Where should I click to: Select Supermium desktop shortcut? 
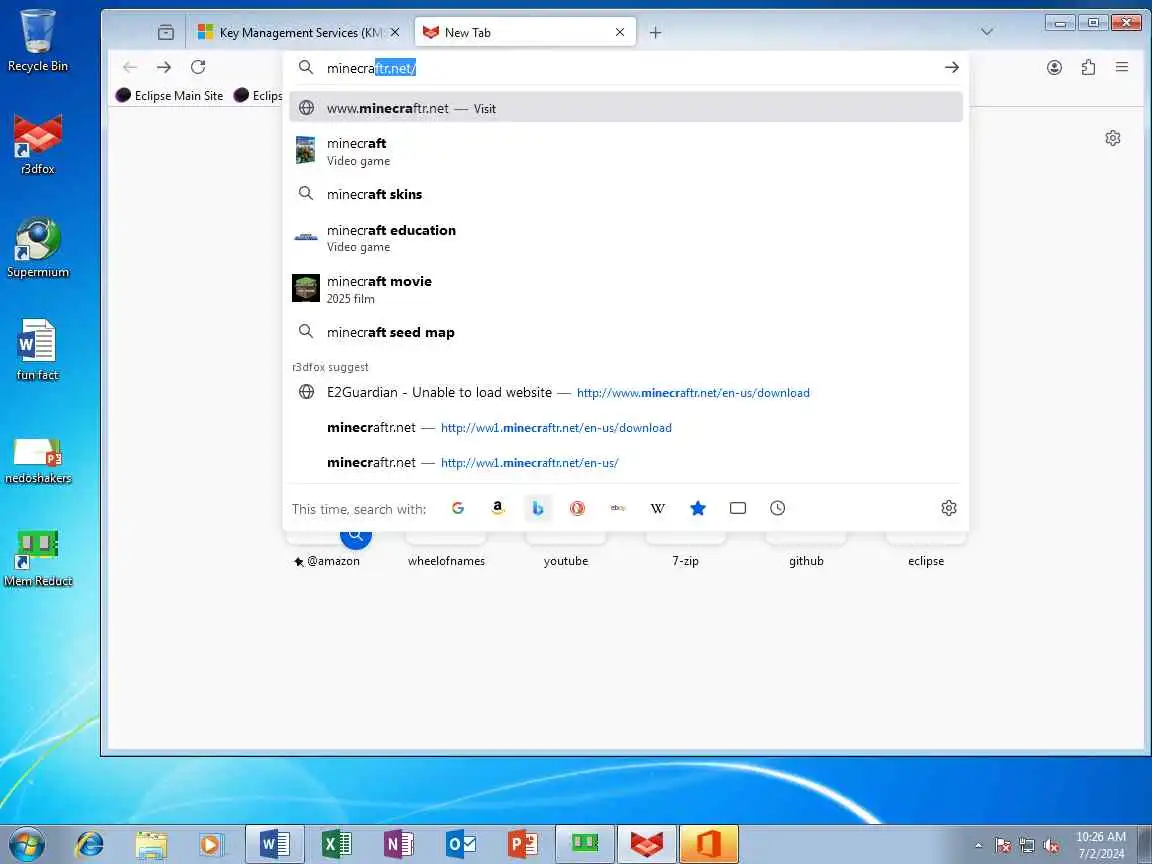point(37,248)
